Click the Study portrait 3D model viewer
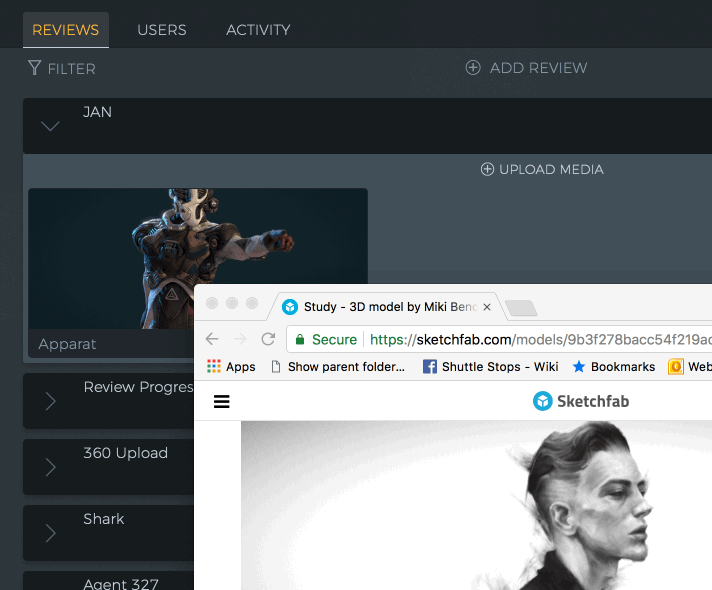 [476, 506]
